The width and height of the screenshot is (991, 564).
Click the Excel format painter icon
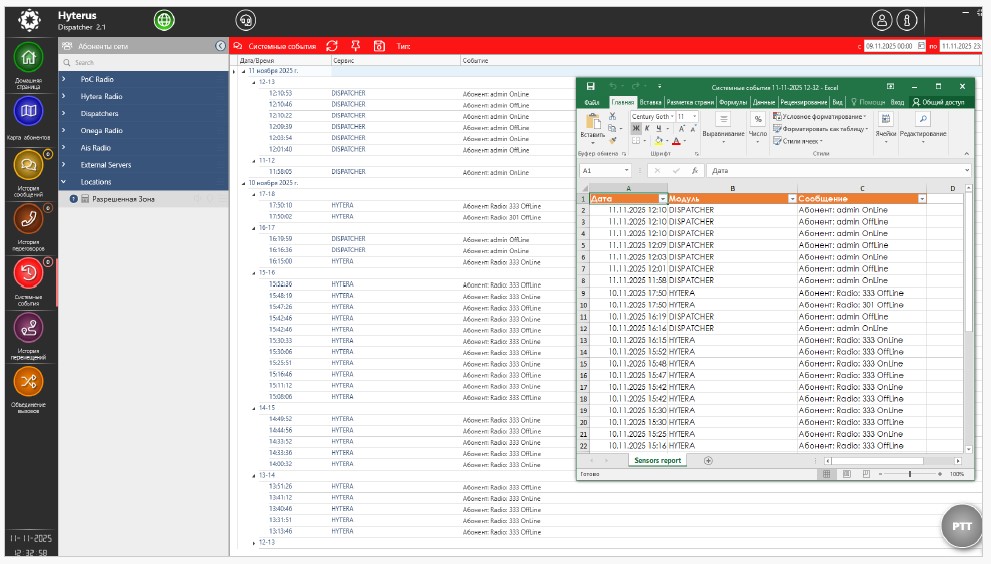click(x=612, y=140)
